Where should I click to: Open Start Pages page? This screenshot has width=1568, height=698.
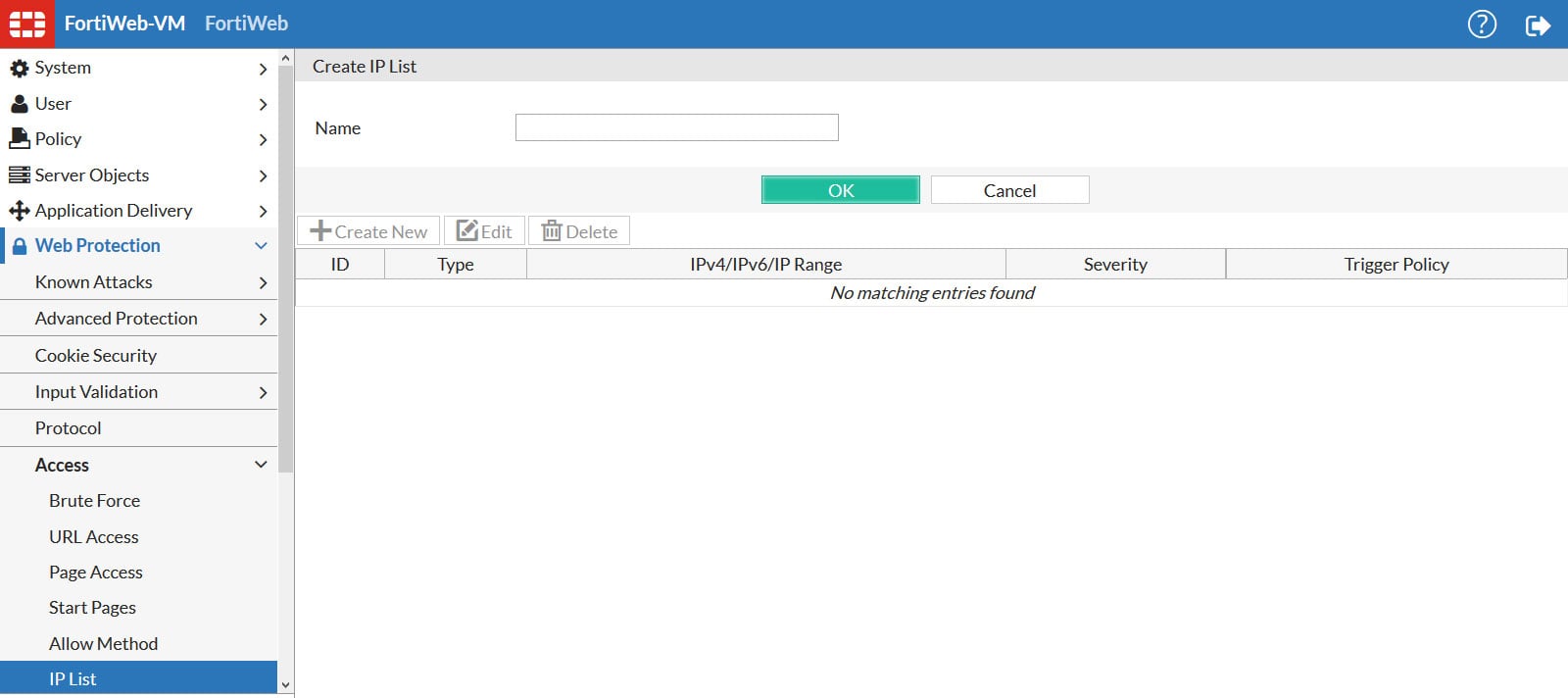[139, 608]
